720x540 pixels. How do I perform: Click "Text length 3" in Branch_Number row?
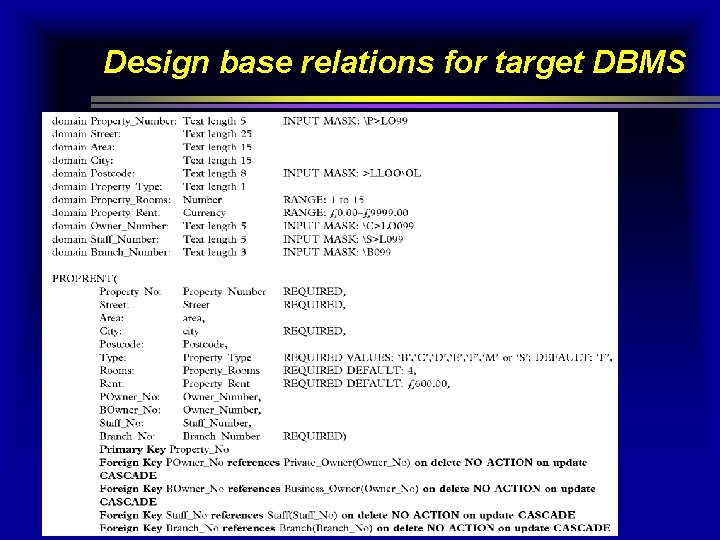click(x=214, y=253)
